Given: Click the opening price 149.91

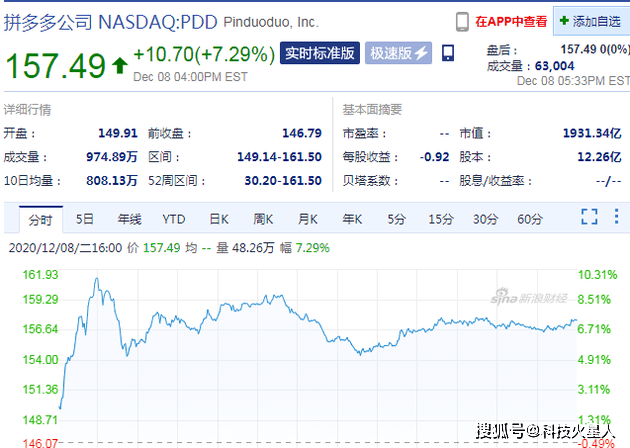Looking at the screenshot, I should click(118, 133).
